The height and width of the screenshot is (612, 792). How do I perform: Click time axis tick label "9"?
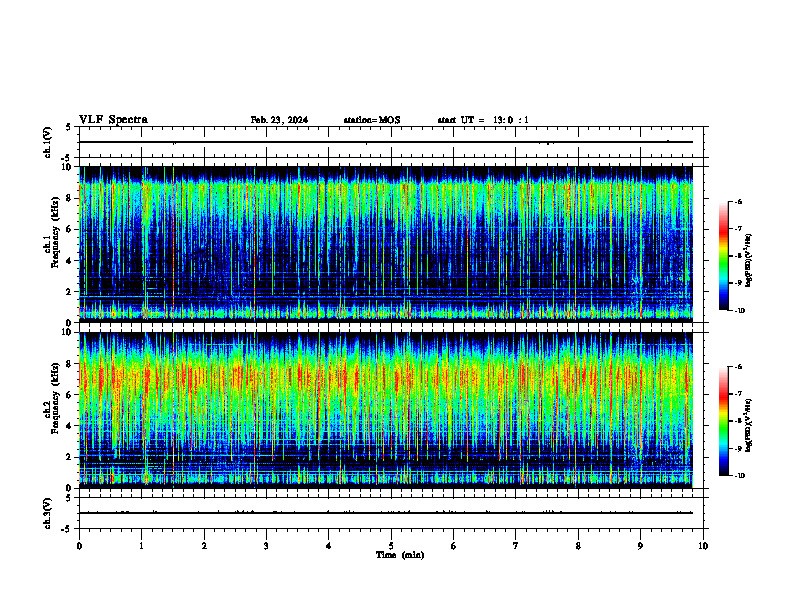pos(640,546)
